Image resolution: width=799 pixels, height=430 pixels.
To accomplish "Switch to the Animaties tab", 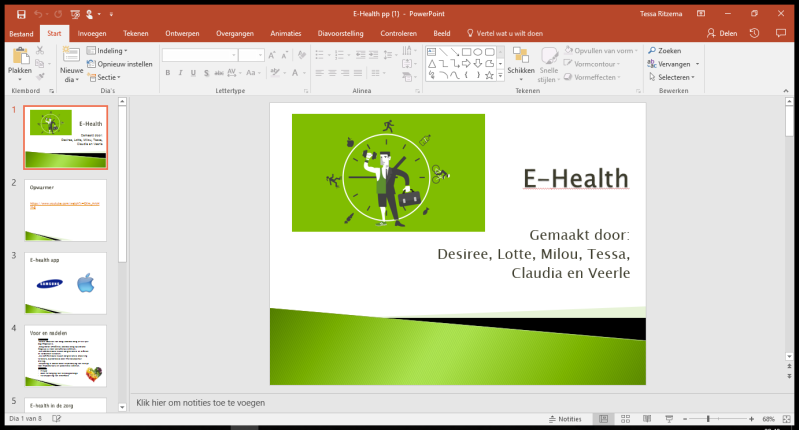I will pos(285,33).
